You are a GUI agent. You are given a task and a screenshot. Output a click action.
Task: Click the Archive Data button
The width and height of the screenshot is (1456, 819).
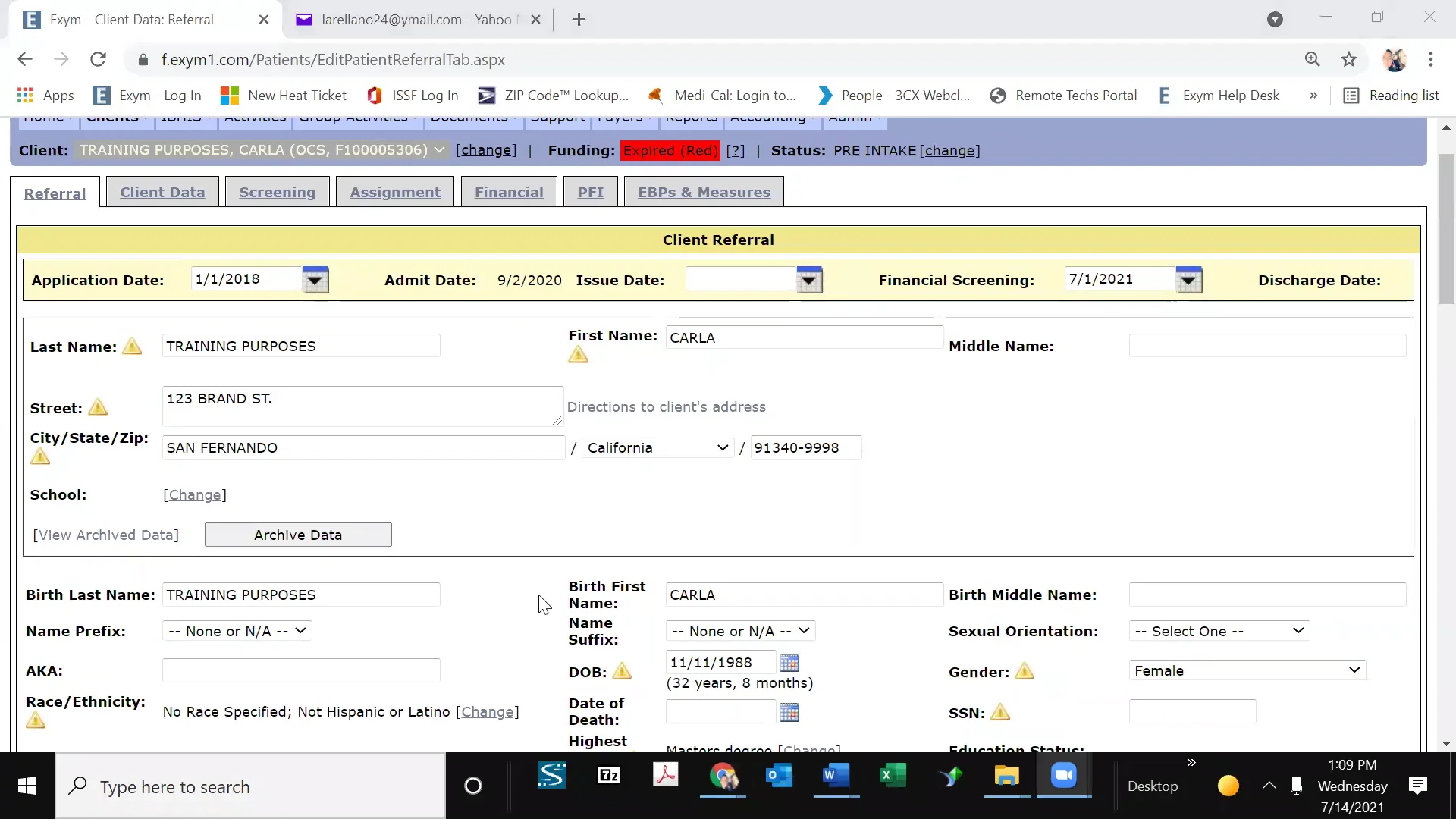[x=298, y=535]
